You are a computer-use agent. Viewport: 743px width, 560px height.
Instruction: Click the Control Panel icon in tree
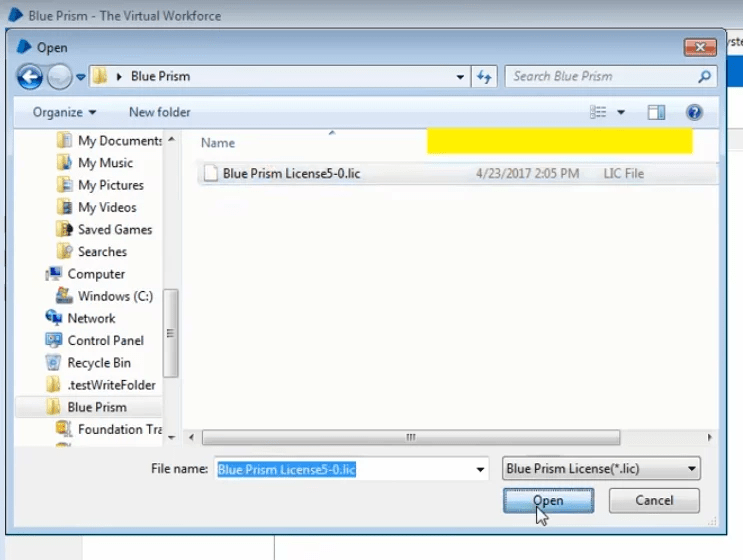pos(54,340)
